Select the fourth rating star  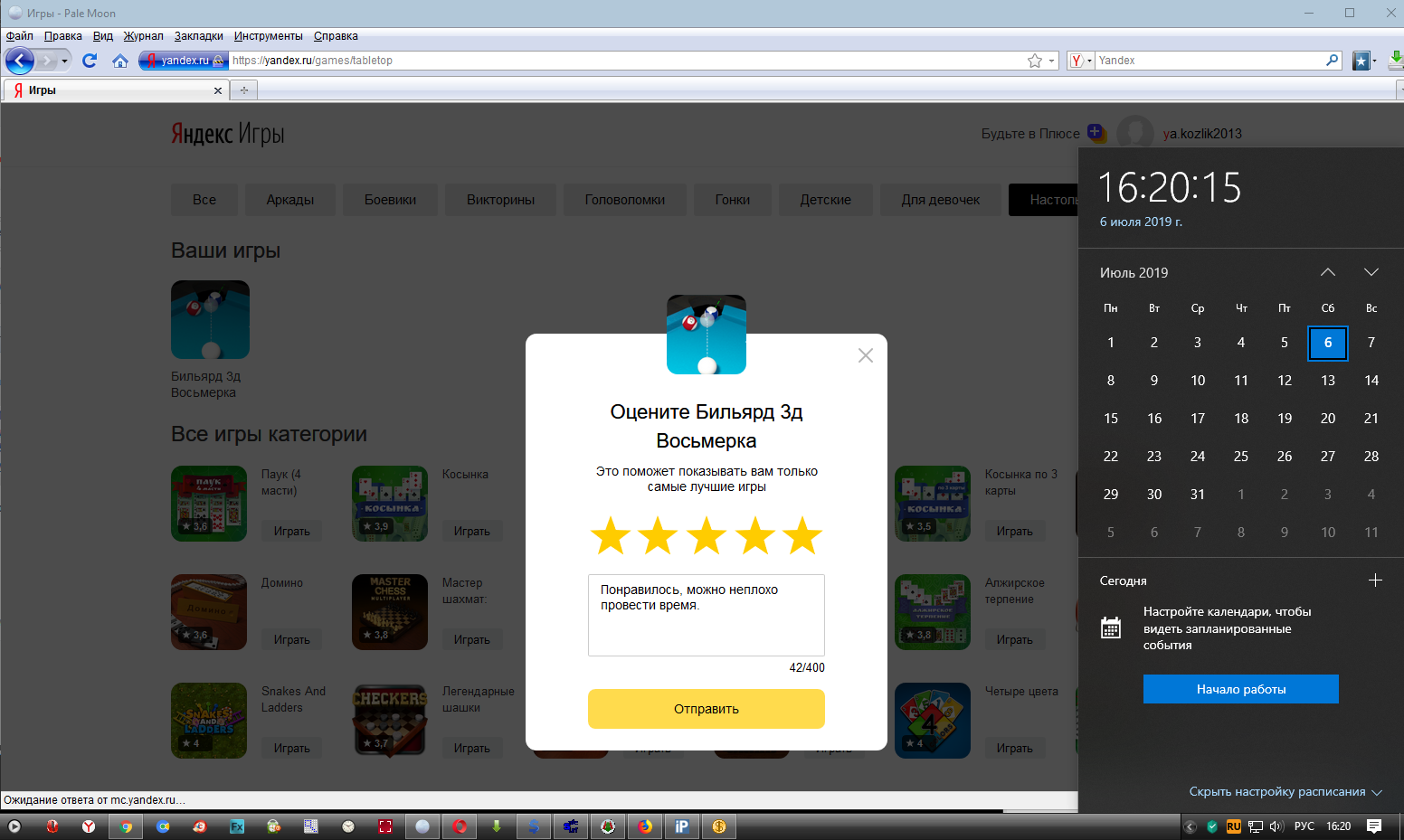755,535
